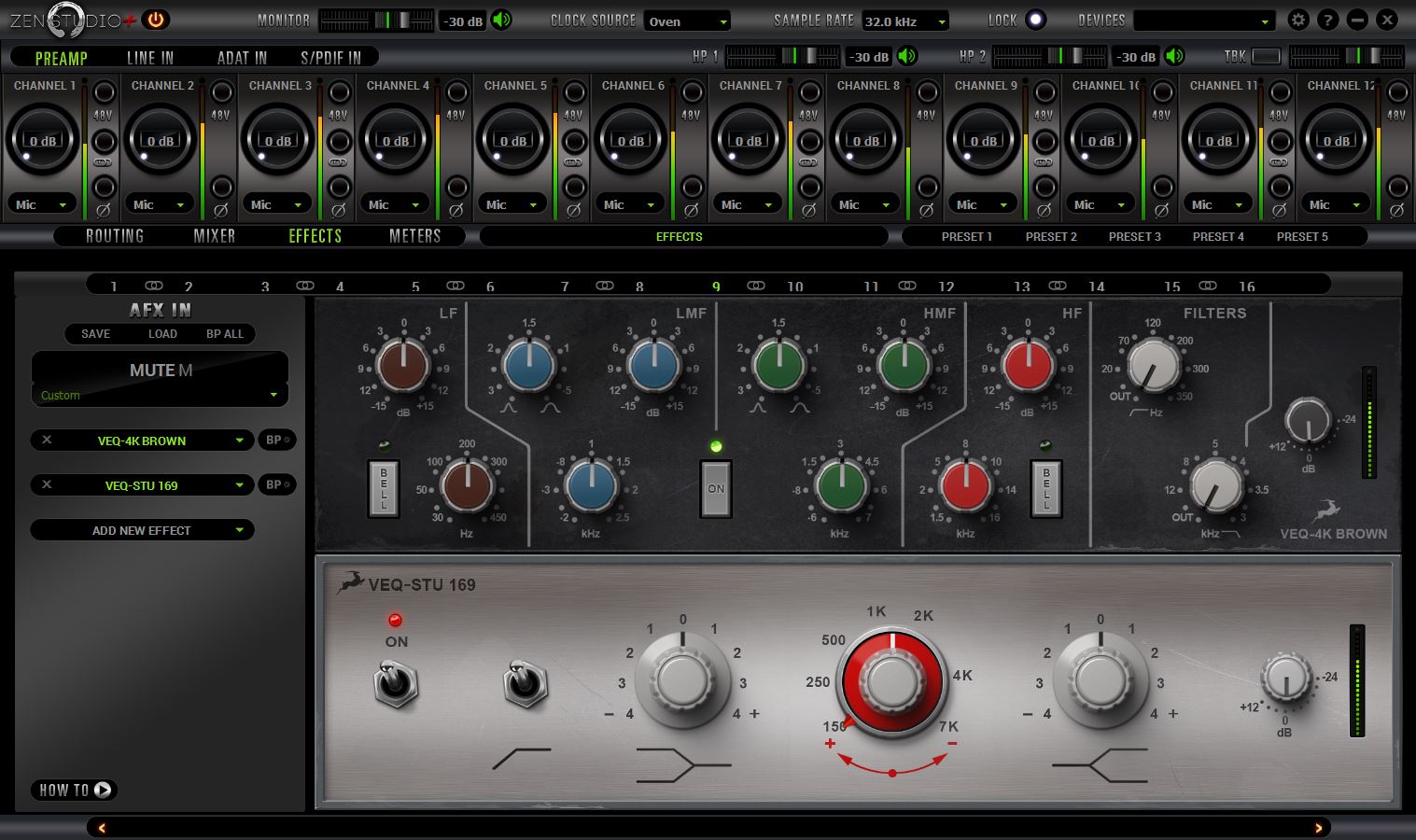This screenshot has height=840, width=1416.
Task: Flip the ON toggle switch on VEQ-STU 169
Action: point(396,683)
